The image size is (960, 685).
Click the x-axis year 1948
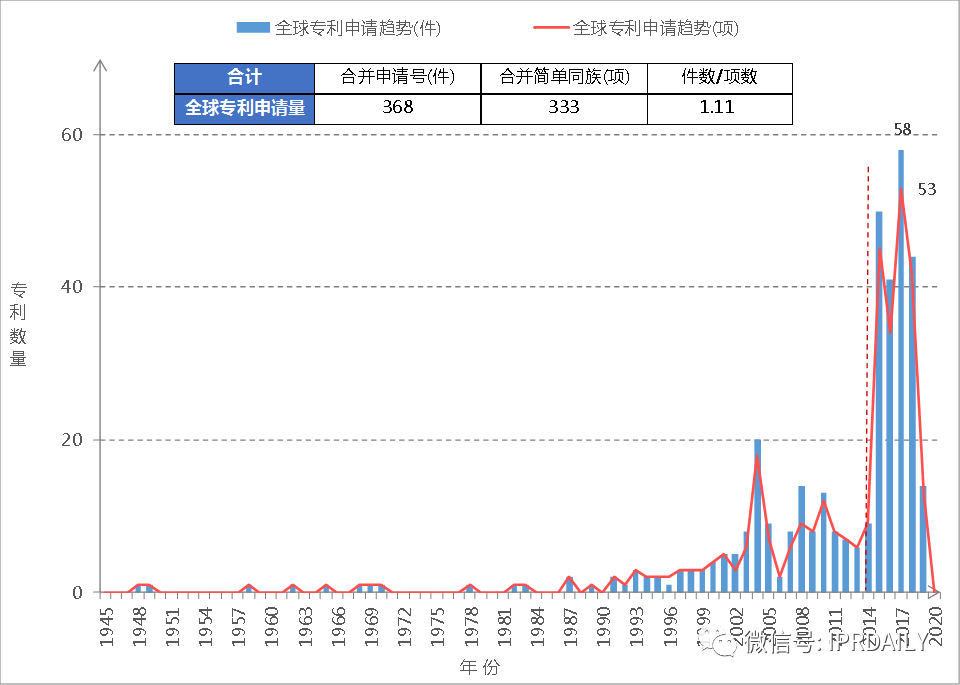pos(140,626)
